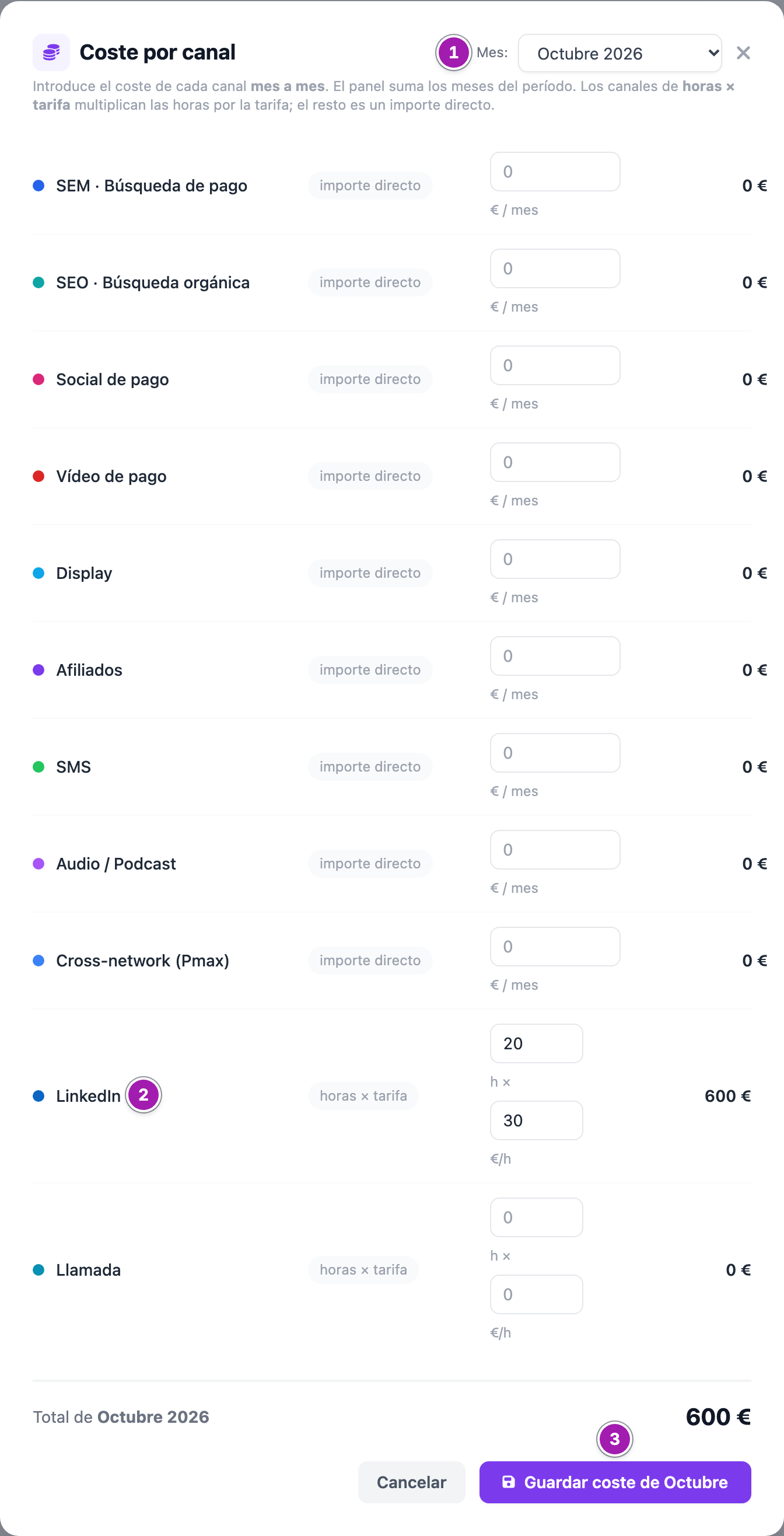The width and height of the screenshot is (784, 1536).
Task: Select the Llamada hours input field
Action: [537, 1217]
